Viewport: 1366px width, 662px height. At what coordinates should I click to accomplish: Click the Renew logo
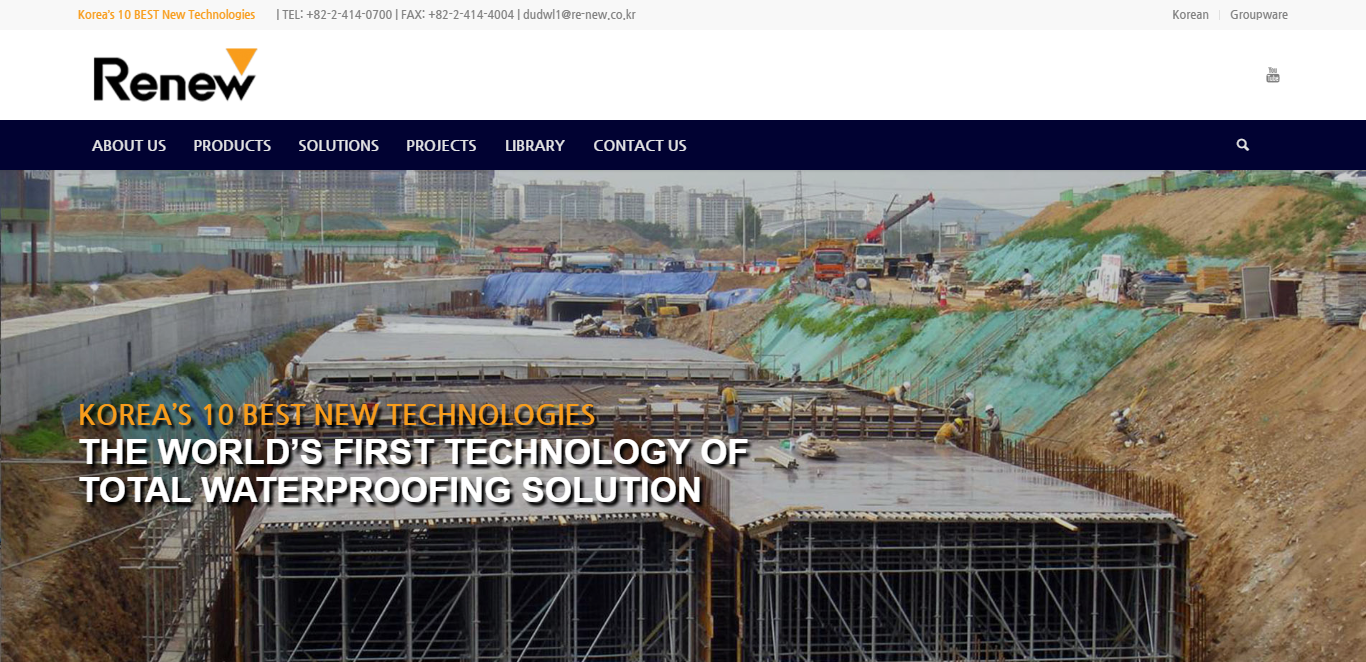click(175, 75)
